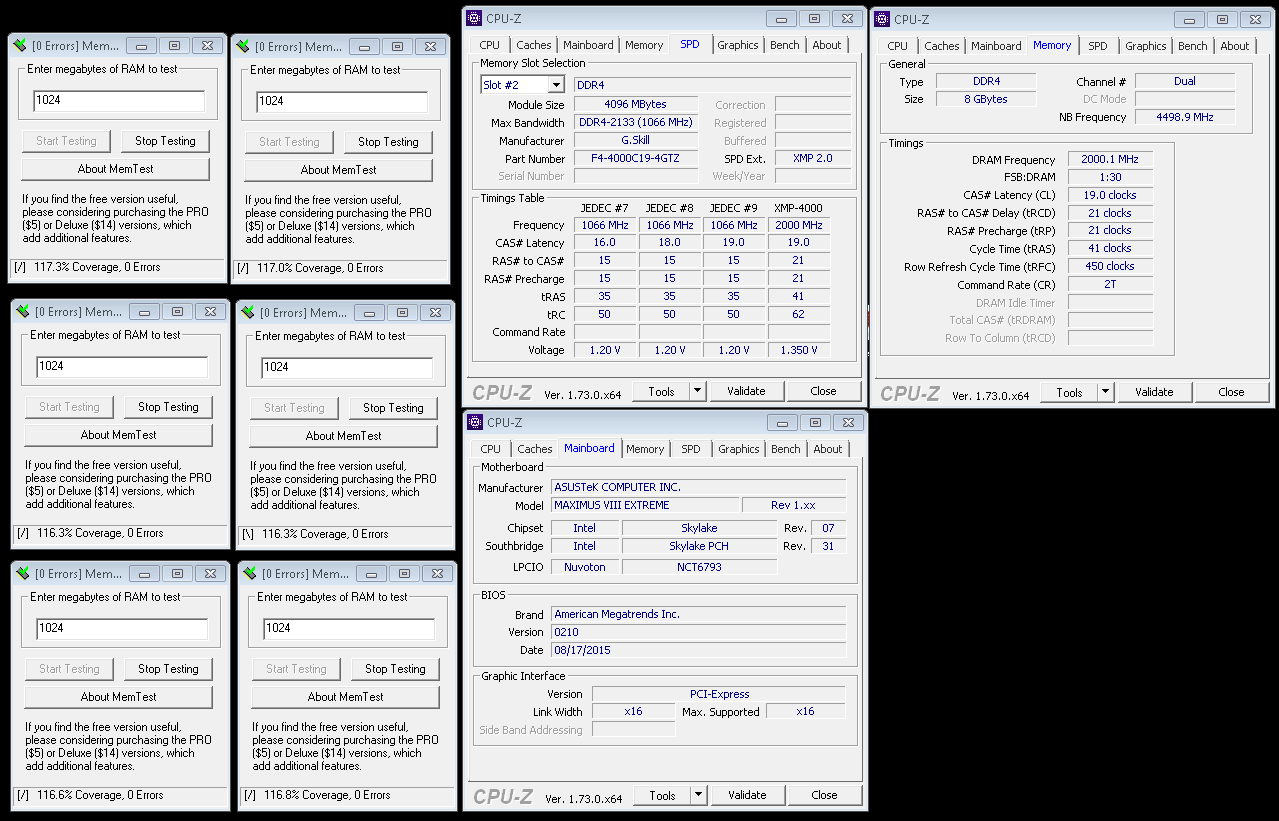Screen dimensions: 1279x821
Task: Open the Memory tab in the Mainboard window
Action: [x=645, y=449]
